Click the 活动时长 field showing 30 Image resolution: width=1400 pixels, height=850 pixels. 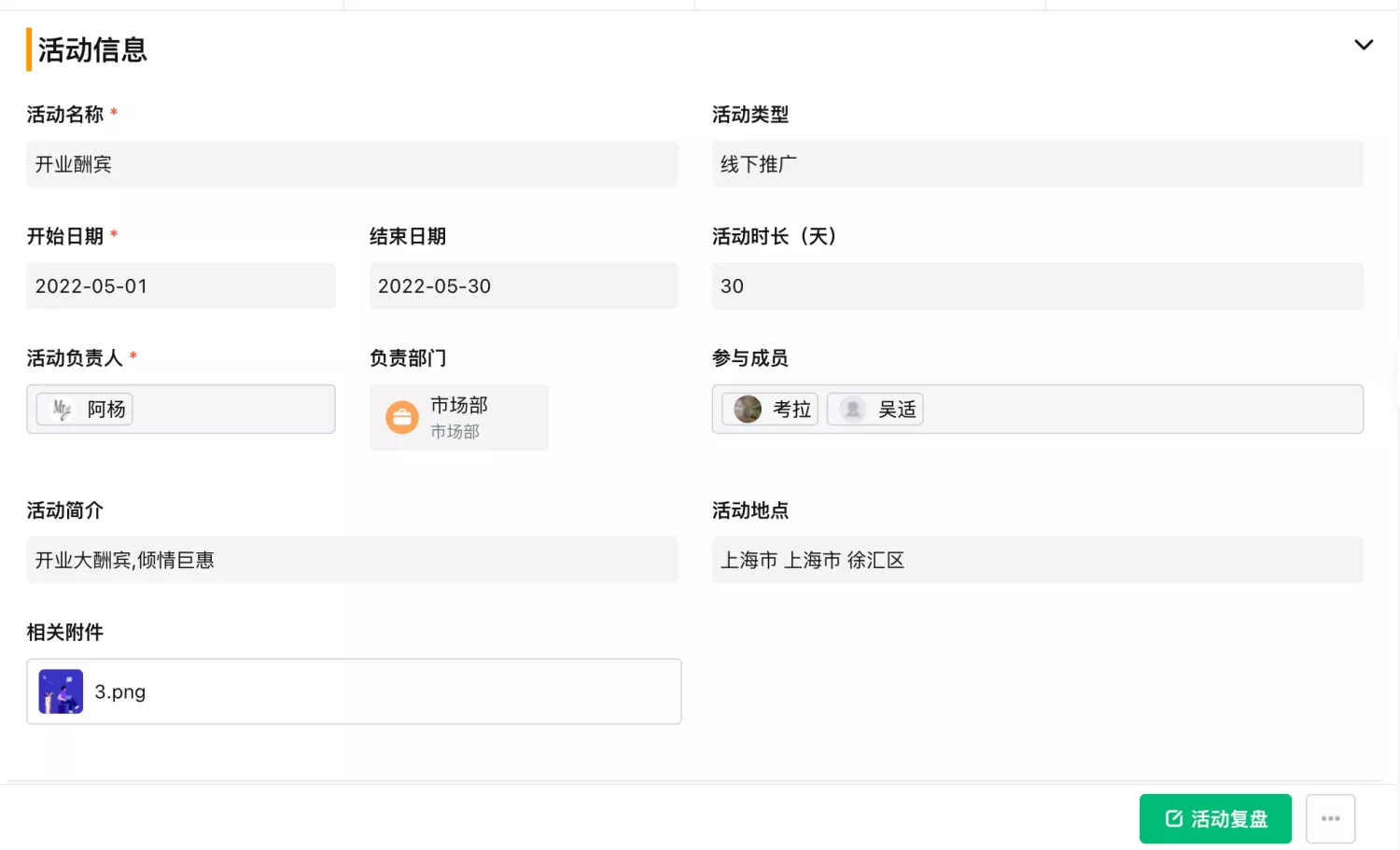click(x=1037, y=286)
